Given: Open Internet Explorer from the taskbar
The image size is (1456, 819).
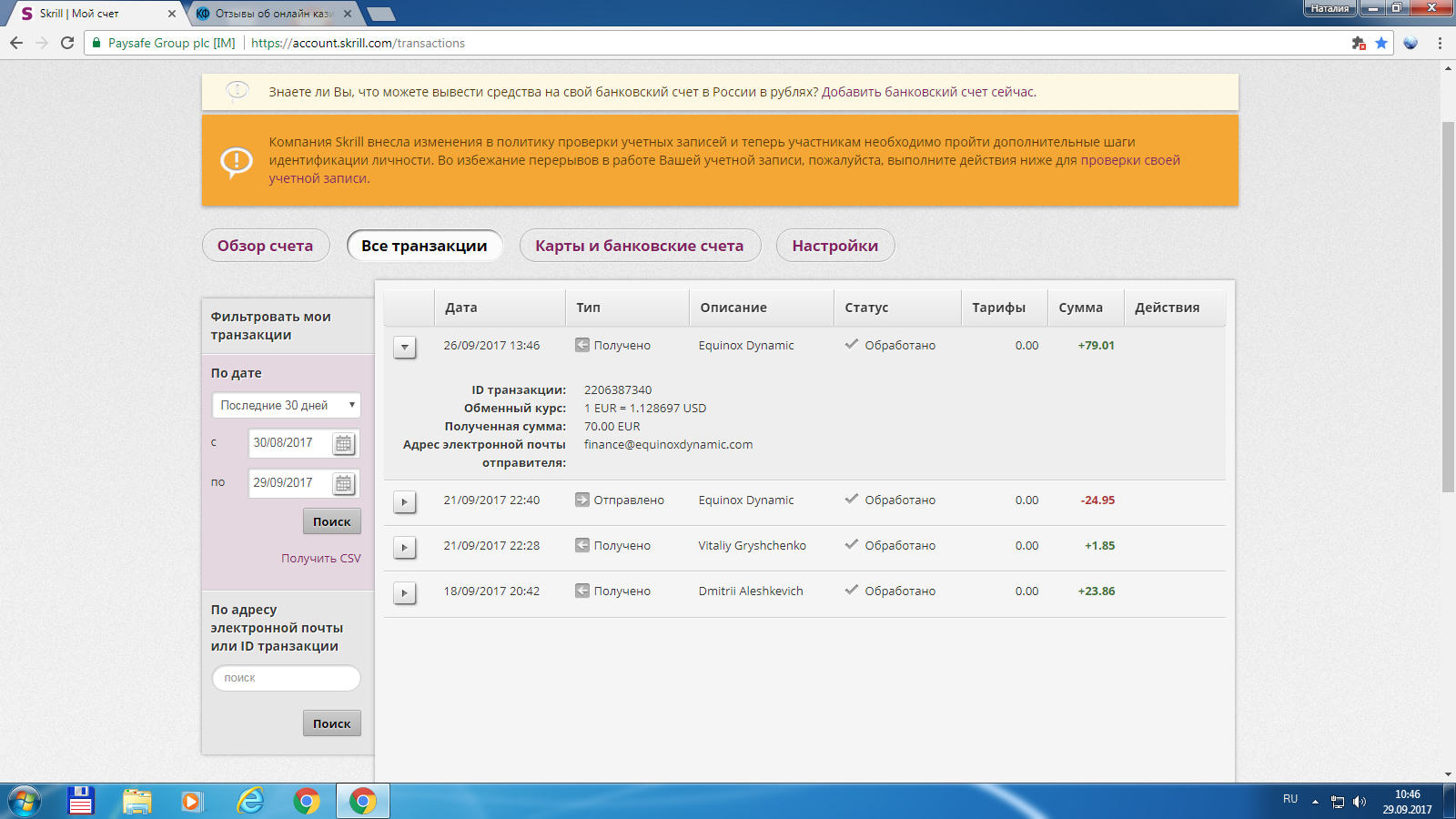Looking at the screenshot, I should pyautogui.click(x=249, y=801).
